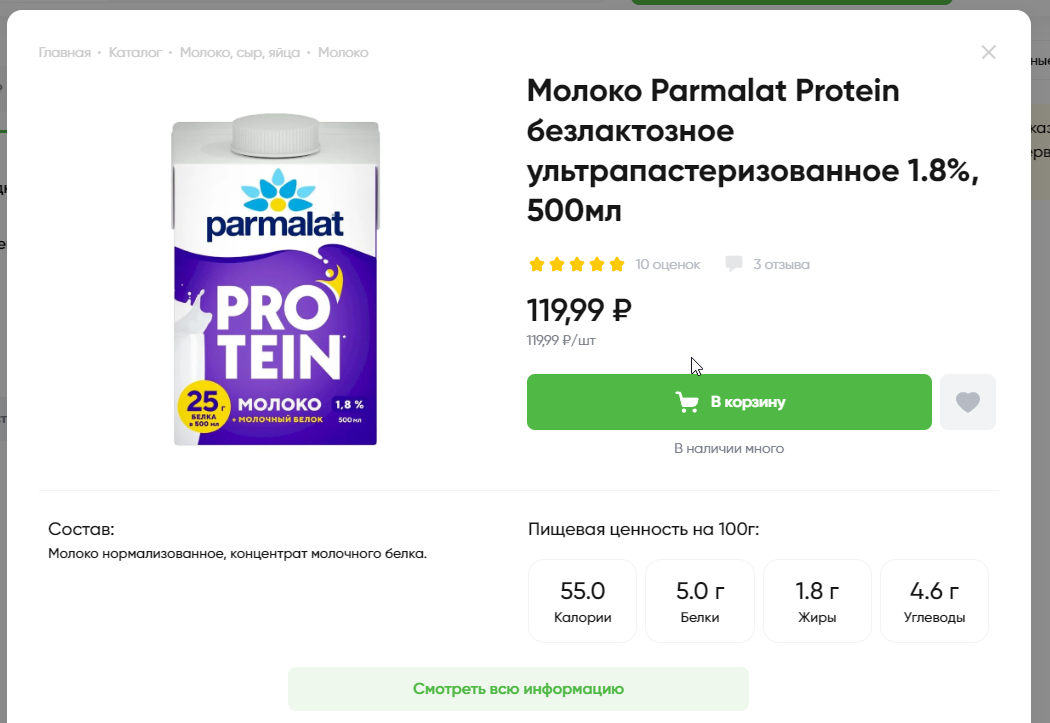
Task: Click the 55.0 Калории card
Action: [x=582, y=601]
